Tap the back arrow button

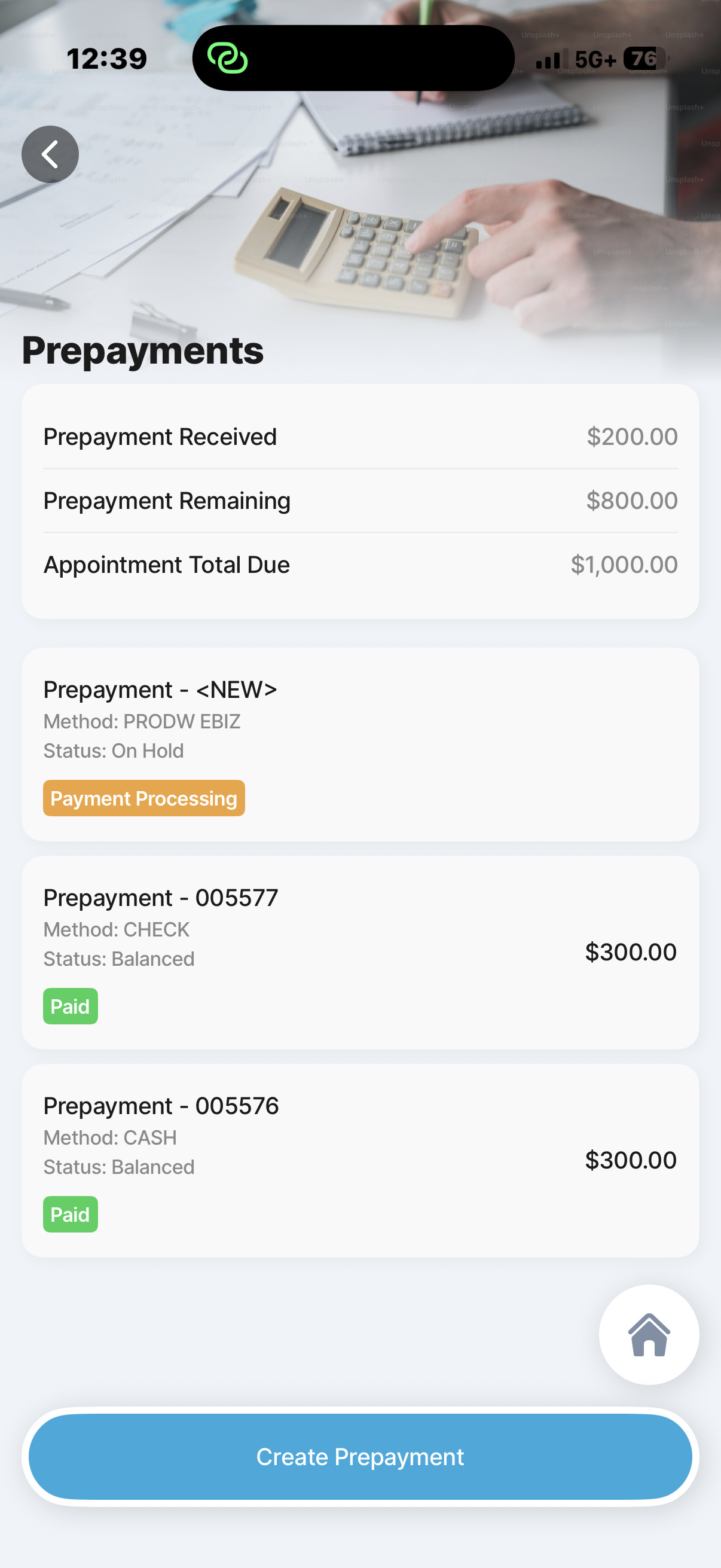(x=50, y=155)
